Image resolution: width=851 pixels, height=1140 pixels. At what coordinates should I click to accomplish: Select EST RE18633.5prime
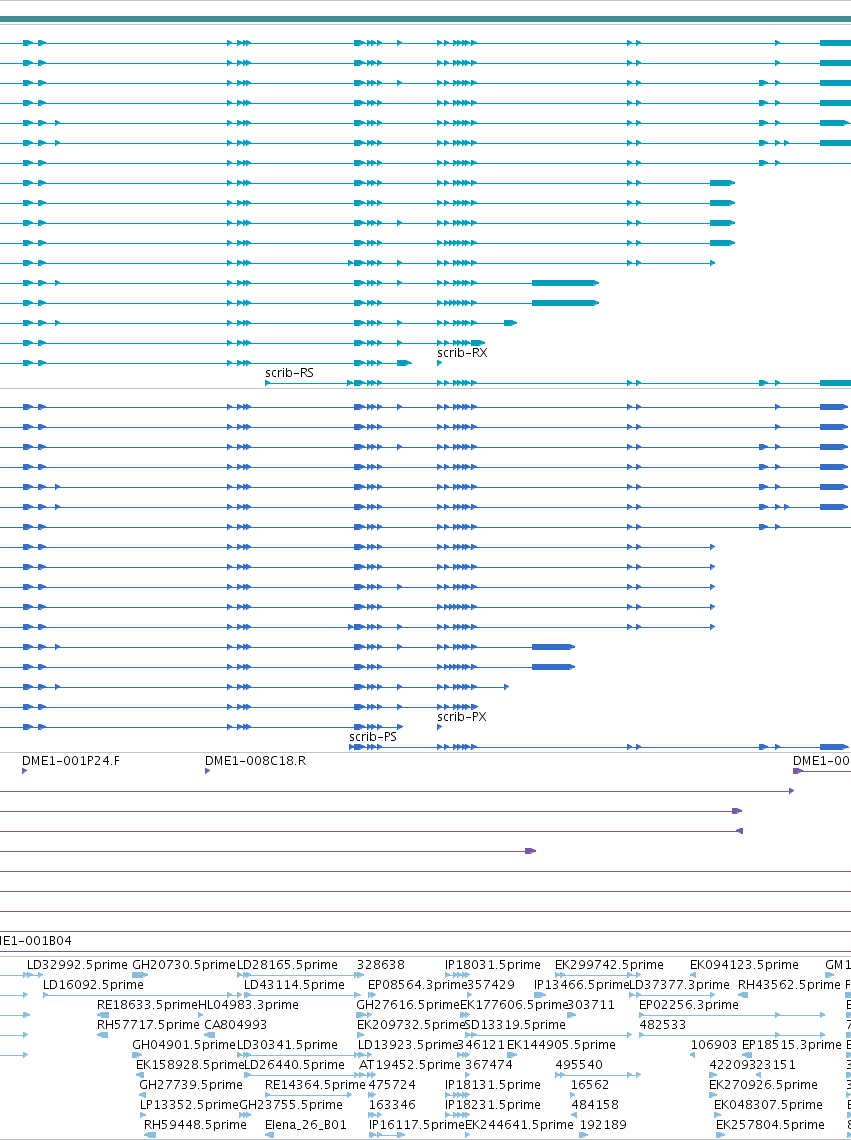tap(148, 1005)
